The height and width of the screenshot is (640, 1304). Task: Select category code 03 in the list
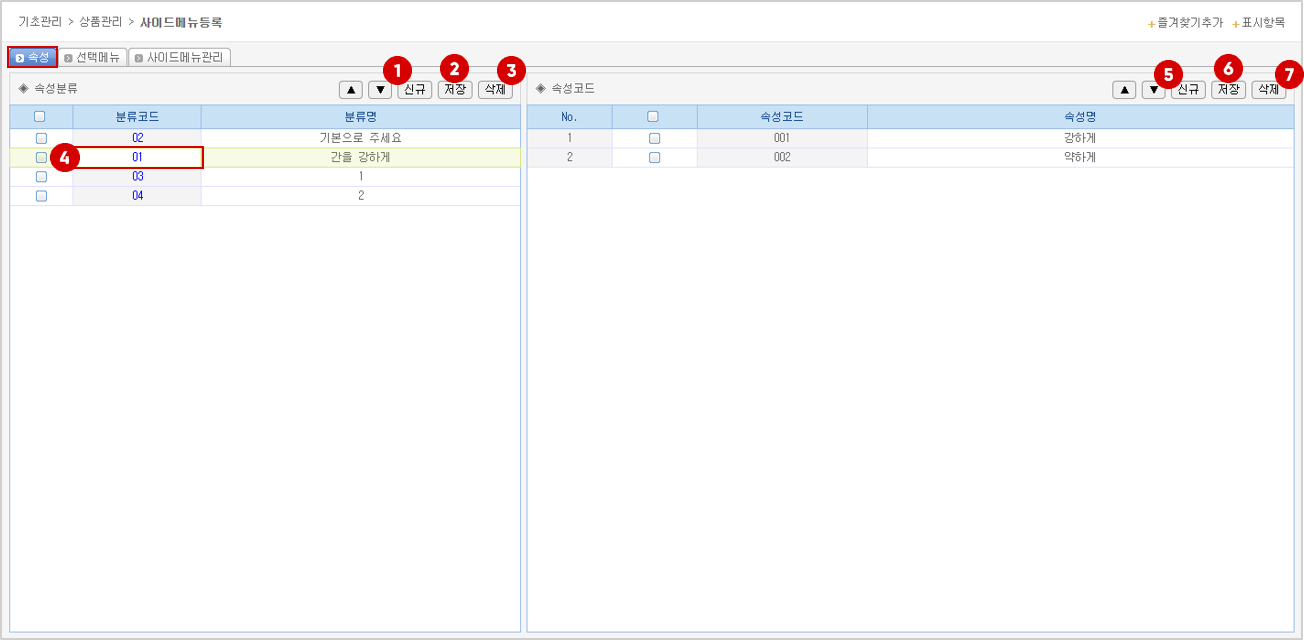[137, 177]
